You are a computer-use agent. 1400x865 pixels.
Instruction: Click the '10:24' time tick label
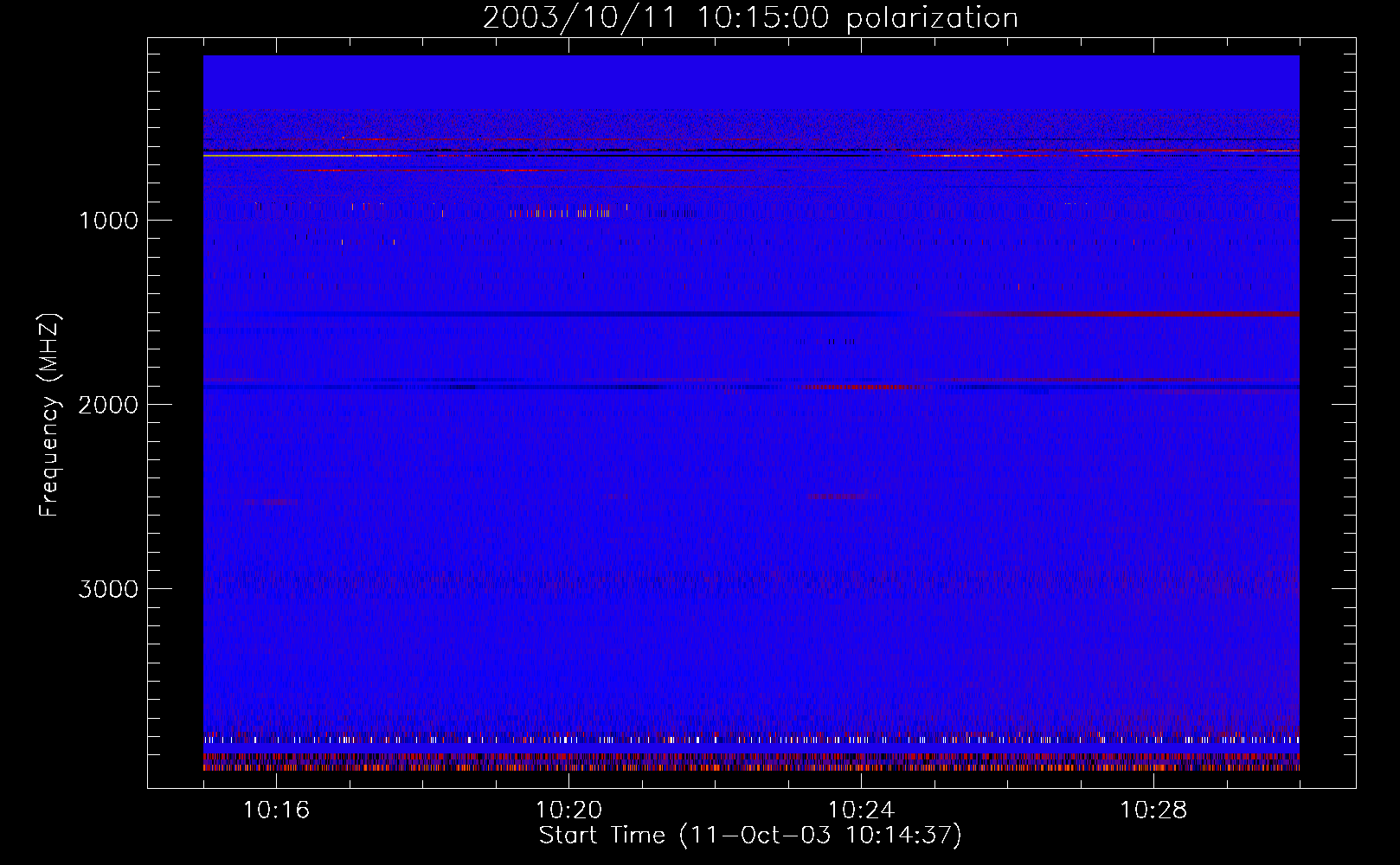tap(861, 810)
